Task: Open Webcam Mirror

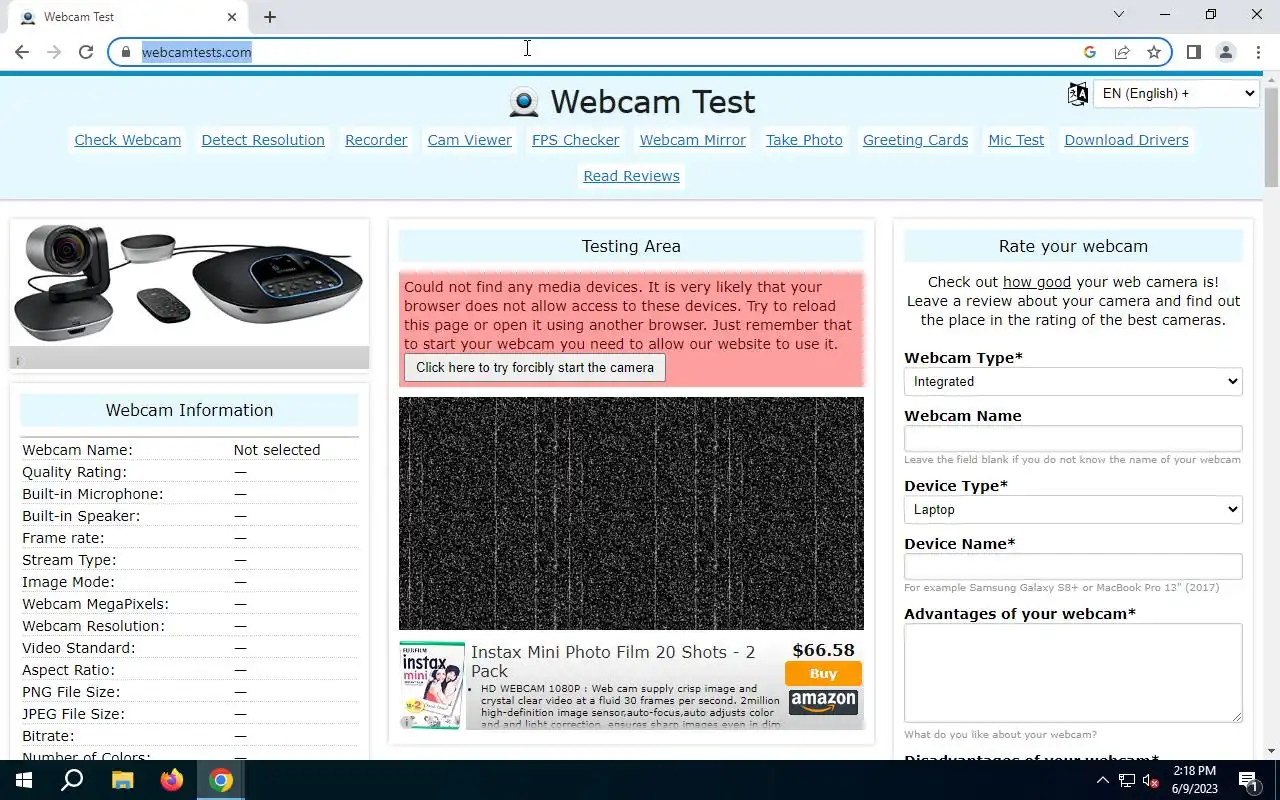Action: pos(693,140)
